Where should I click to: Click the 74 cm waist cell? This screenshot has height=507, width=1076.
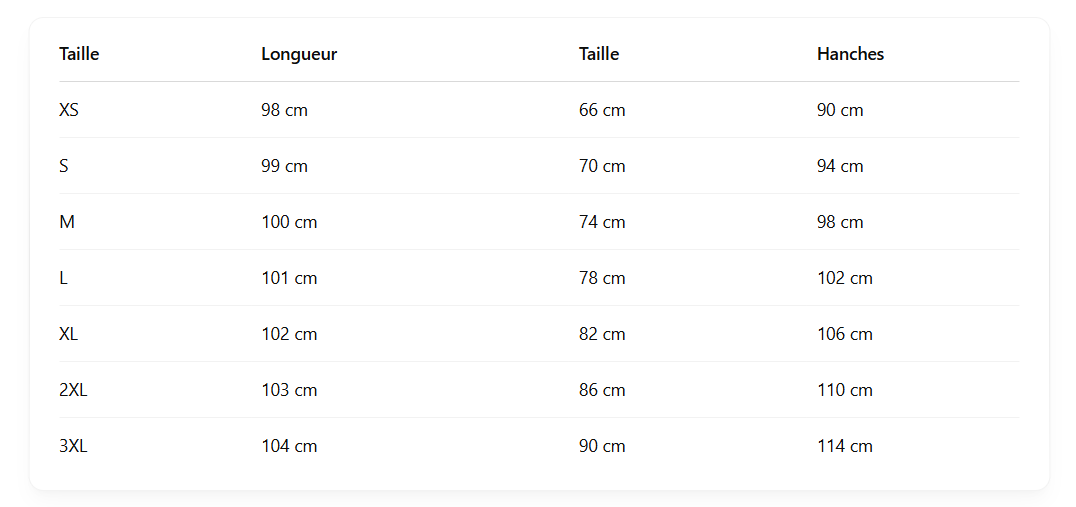pyautogui.click(x=602, y=222)
